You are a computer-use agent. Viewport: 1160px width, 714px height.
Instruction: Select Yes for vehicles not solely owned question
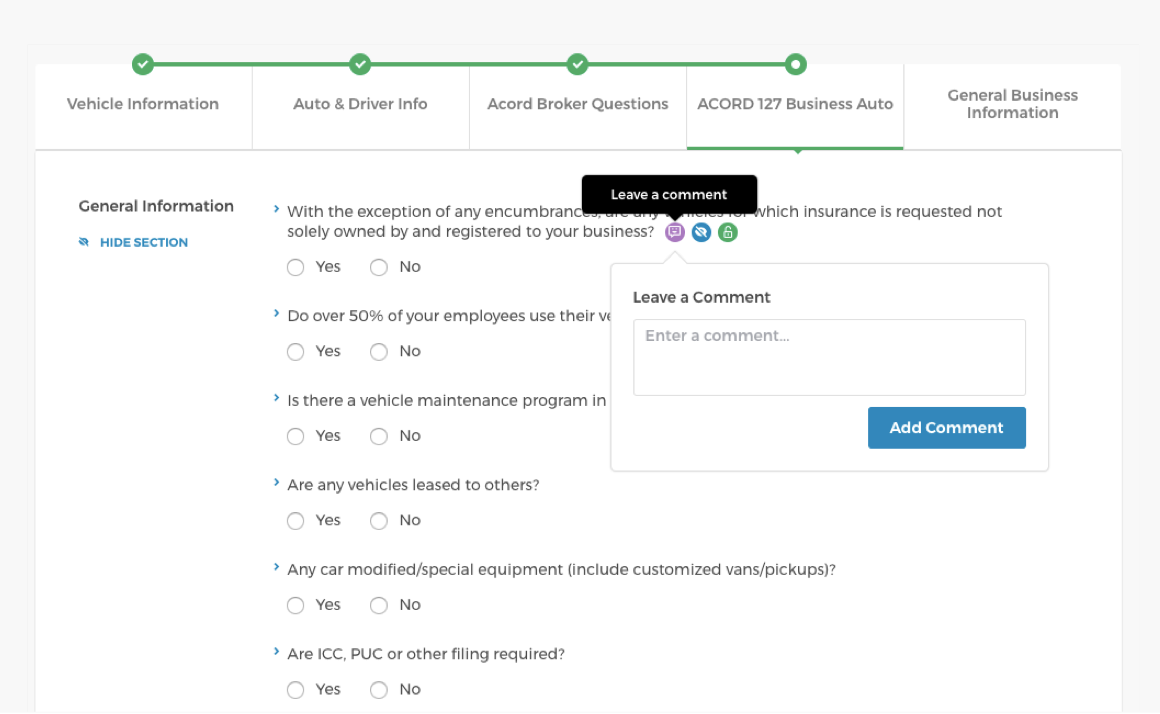click(295, 267)
